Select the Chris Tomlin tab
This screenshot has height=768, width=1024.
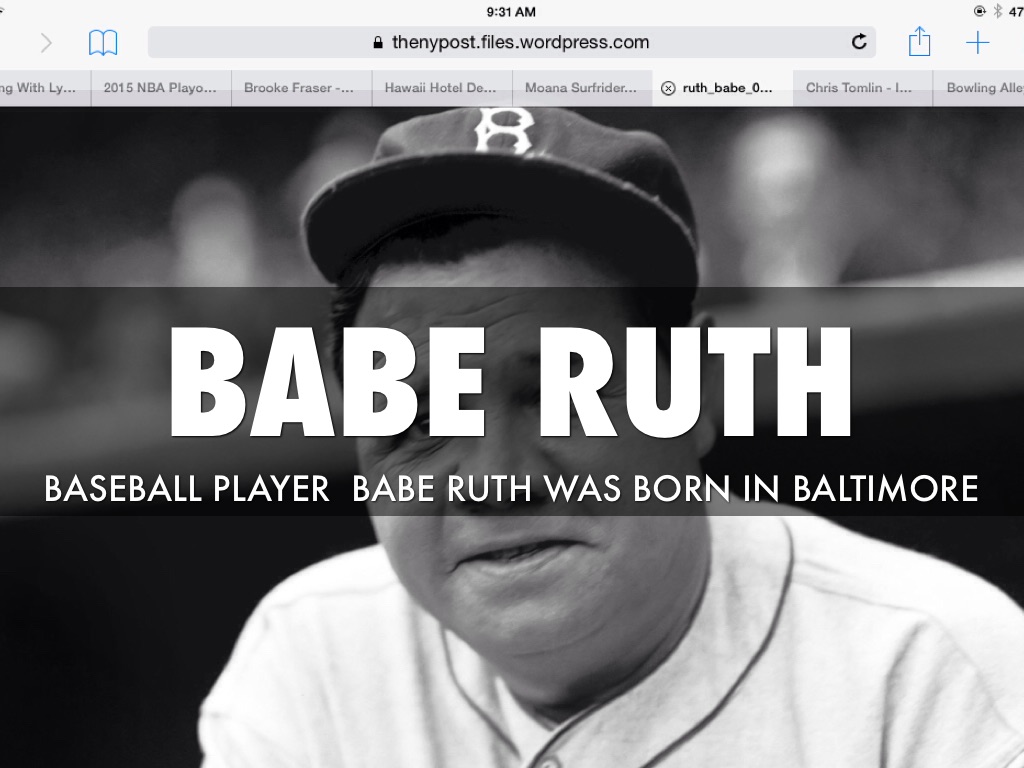[859, 88]
